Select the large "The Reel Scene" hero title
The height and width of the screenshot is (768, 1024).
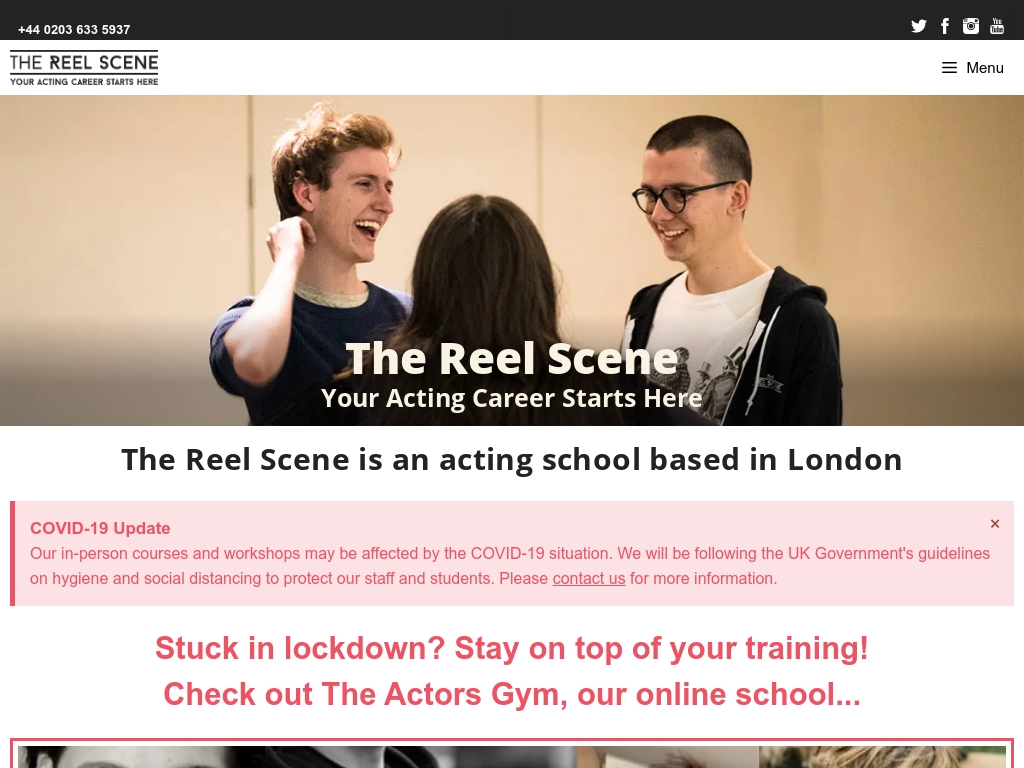click(512, 359)
